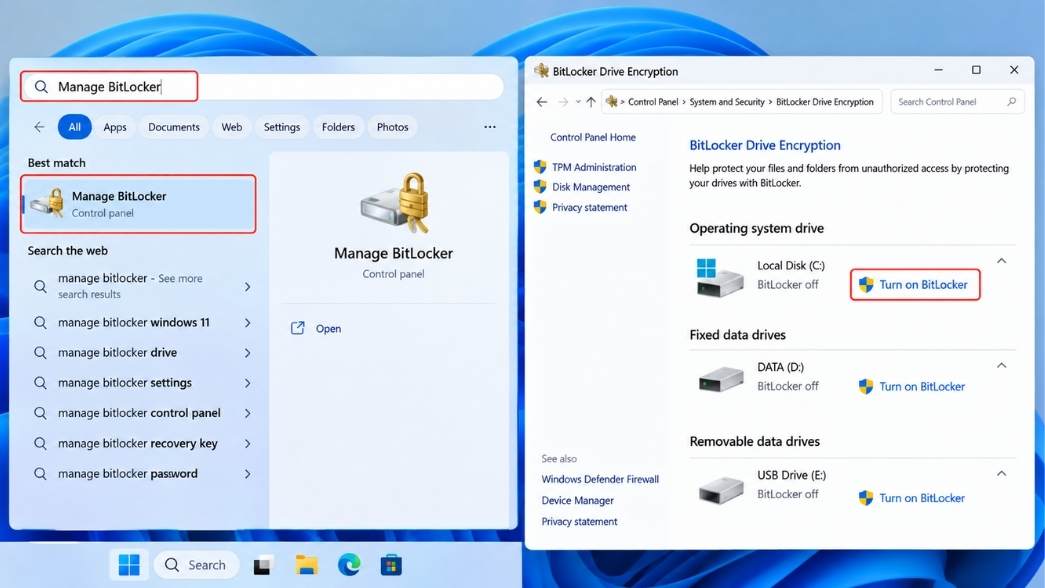1045x588 pixels.
Task: Select 'BitLocker Drive Encryption' in the breadcrumb
Action: (x=824, y=102)
